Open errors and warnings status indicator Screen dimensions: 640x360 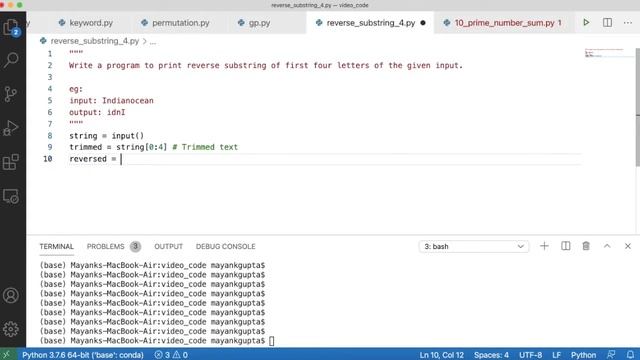[x=171, y=355]
